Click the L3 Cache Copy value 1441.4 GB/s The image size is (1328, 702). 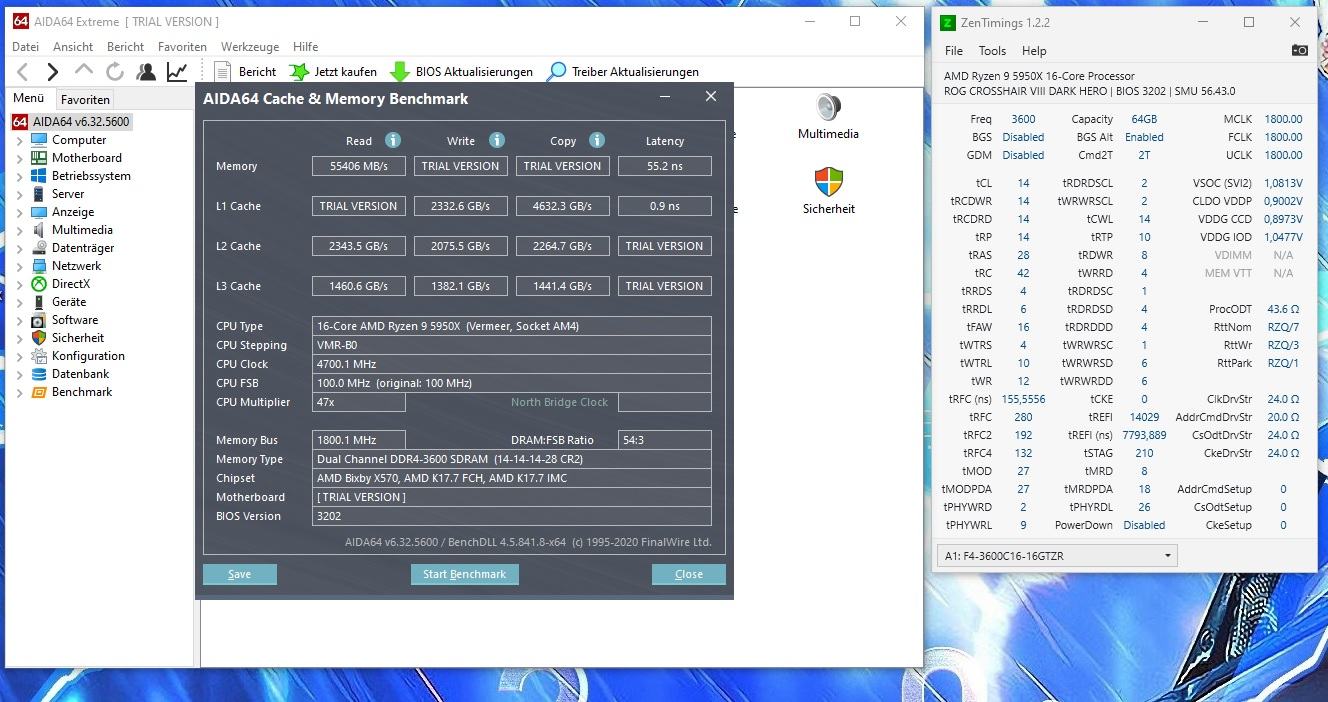563,286
